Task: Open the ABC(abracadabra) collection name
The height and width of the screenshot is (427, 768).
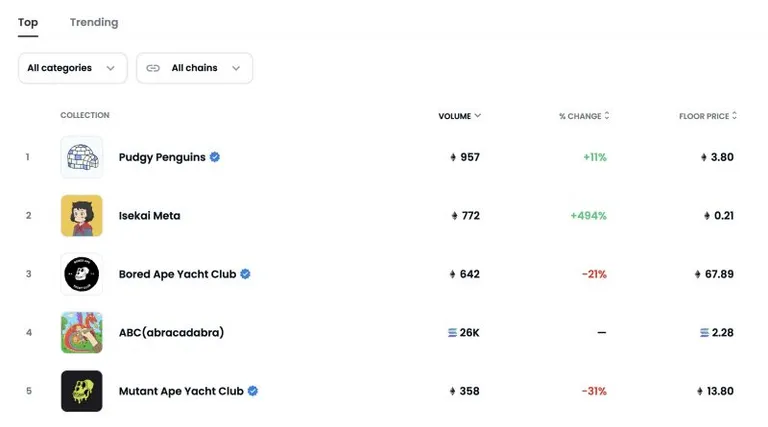Action: pyautogui.click(x=171, y=332)
